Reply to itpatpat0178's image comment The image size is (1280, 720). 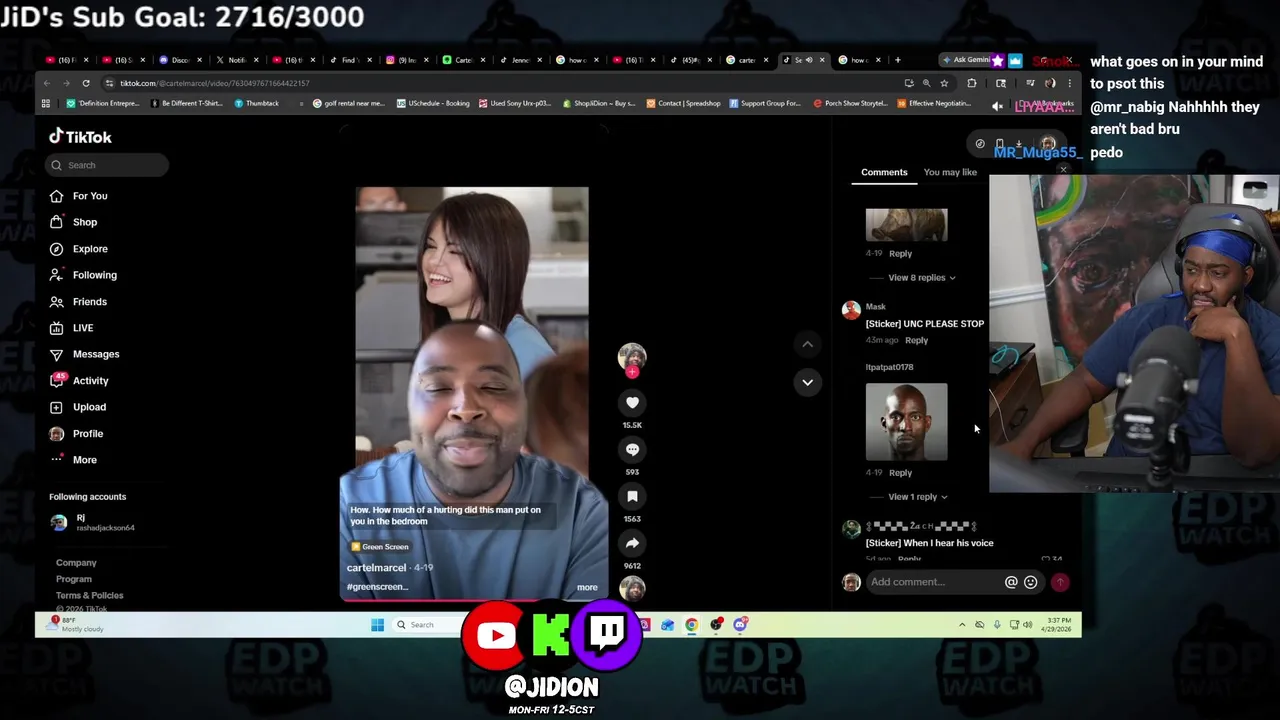900,473
